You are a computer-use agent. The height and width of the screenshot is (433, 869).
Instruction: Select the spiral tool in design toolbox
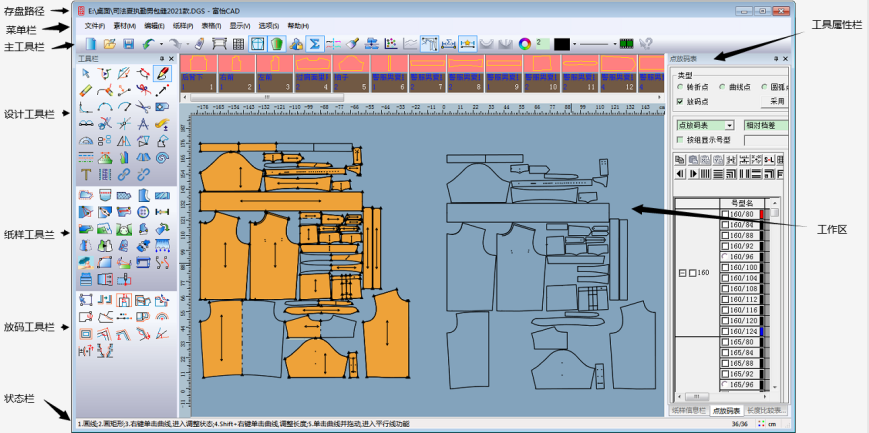pos(163,157)
